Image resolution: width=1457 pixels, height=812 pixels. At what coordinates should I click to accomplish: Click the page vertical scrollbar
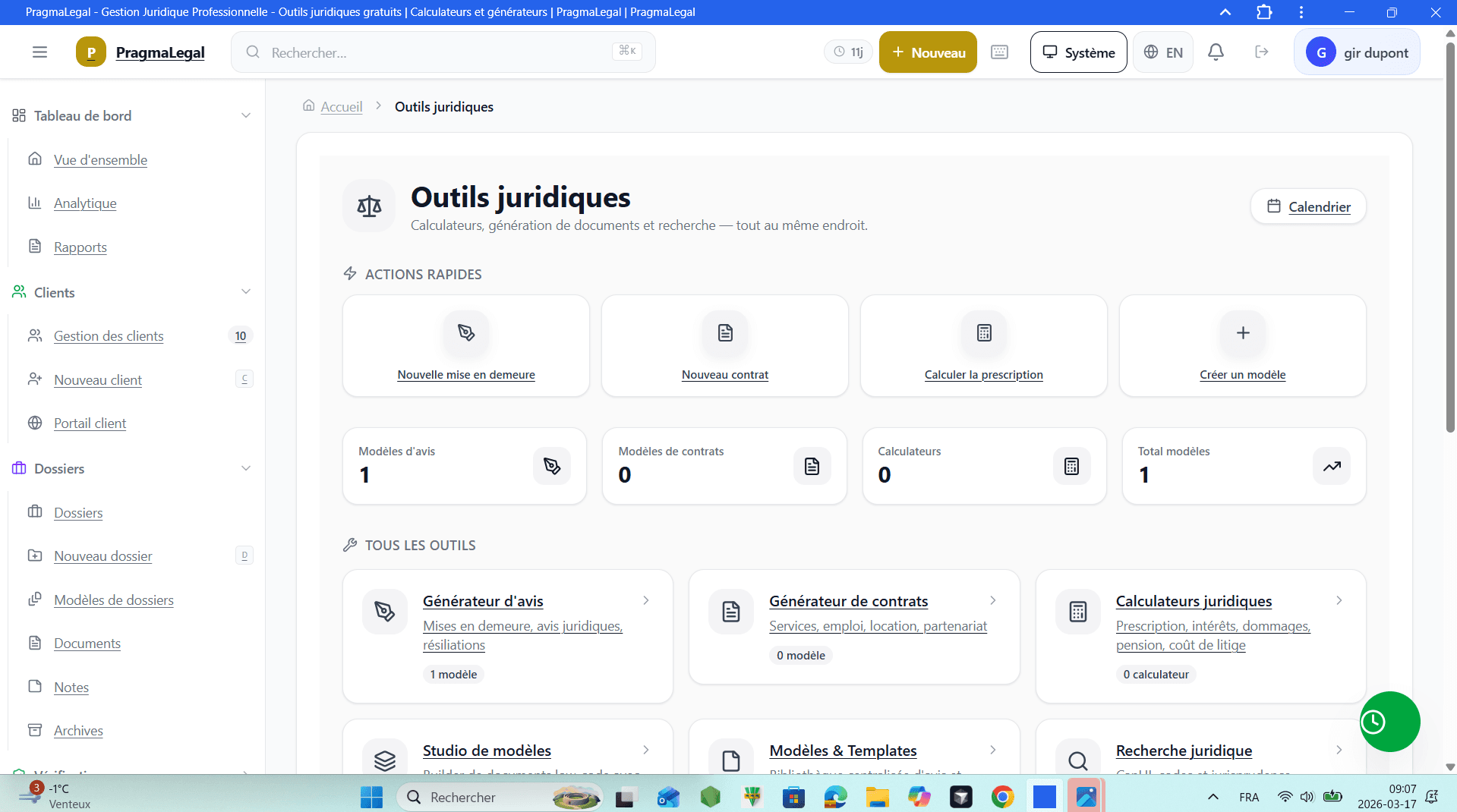point(1450,237)
